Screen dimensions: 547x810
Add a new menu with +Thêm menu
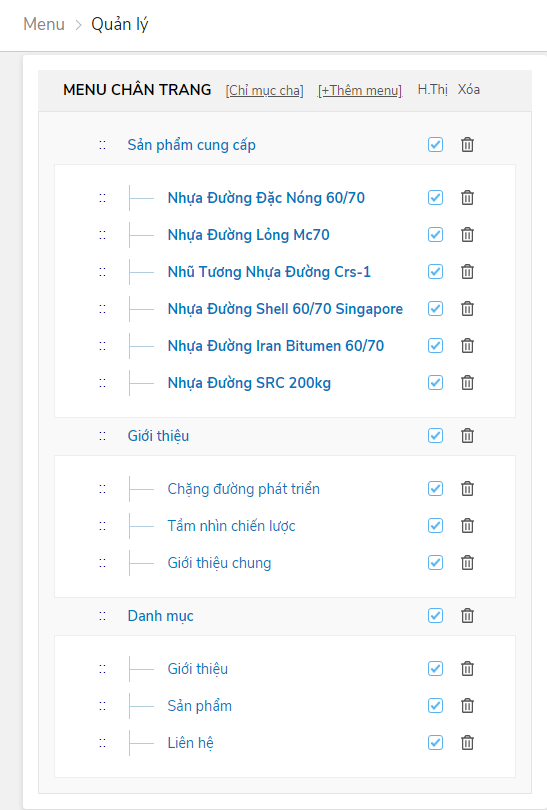coord(360,90)
